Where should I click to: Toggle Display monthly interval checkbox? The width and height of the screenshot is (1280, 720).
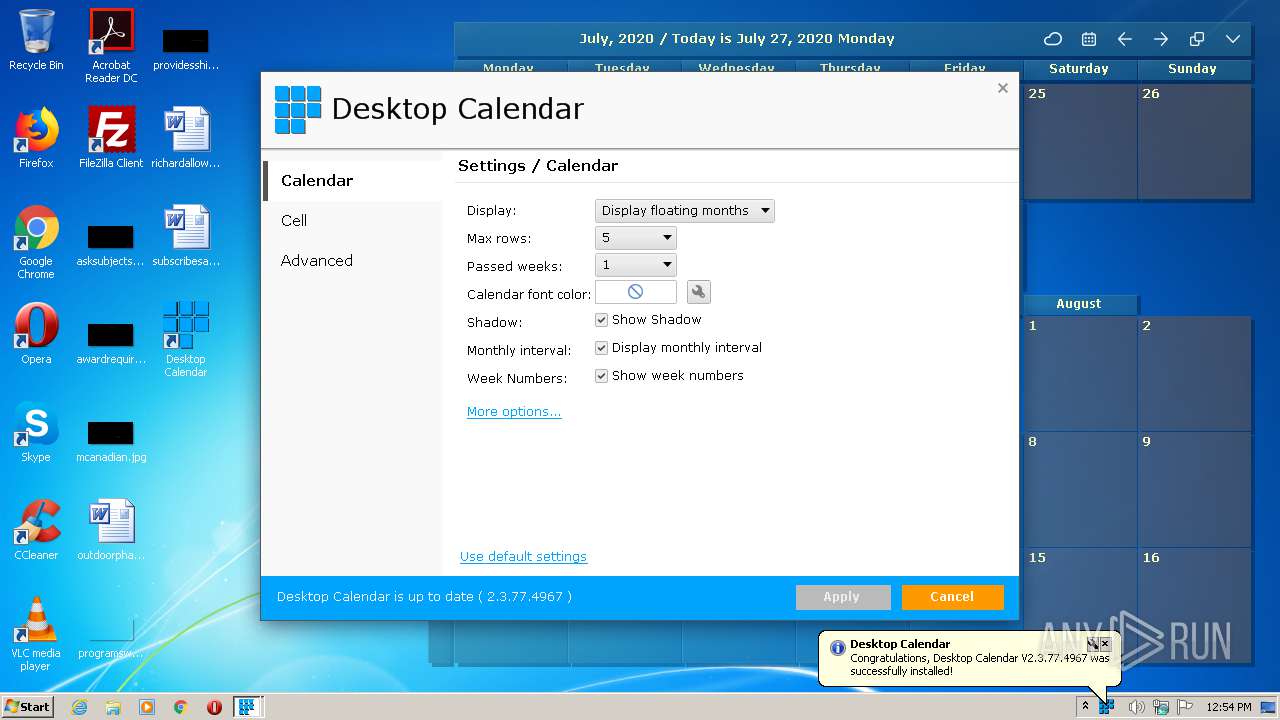pos(601,348)
